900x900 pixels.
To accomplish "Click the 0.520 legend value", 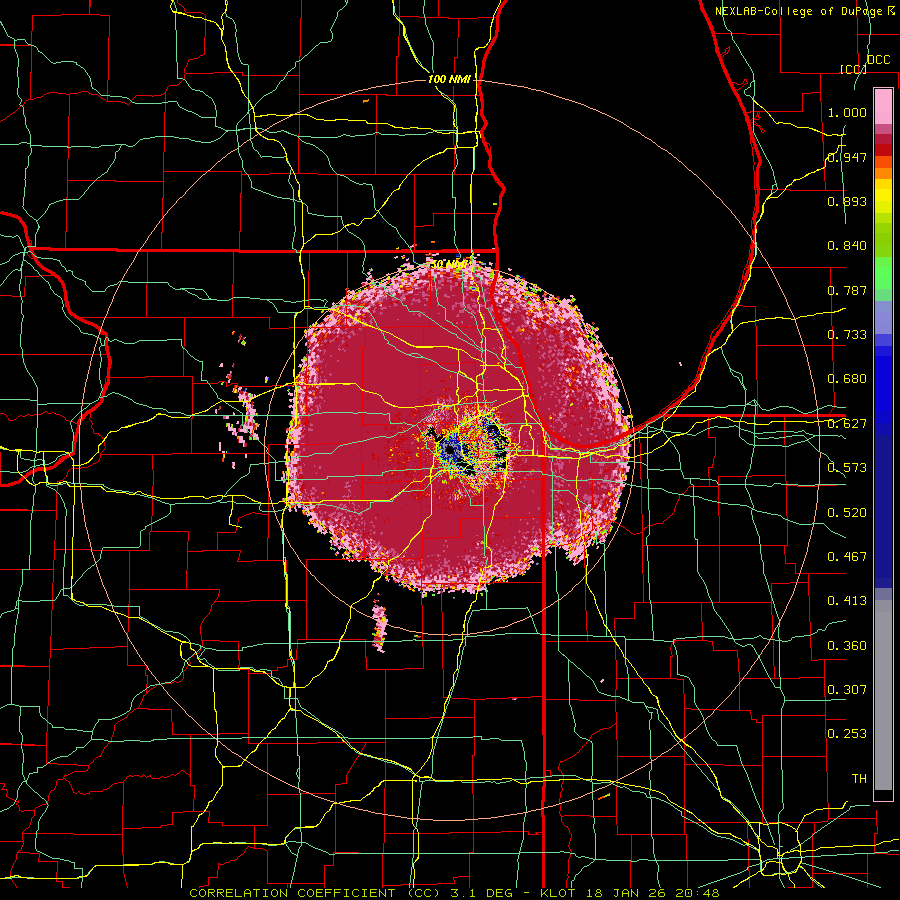I will point(847,512).
